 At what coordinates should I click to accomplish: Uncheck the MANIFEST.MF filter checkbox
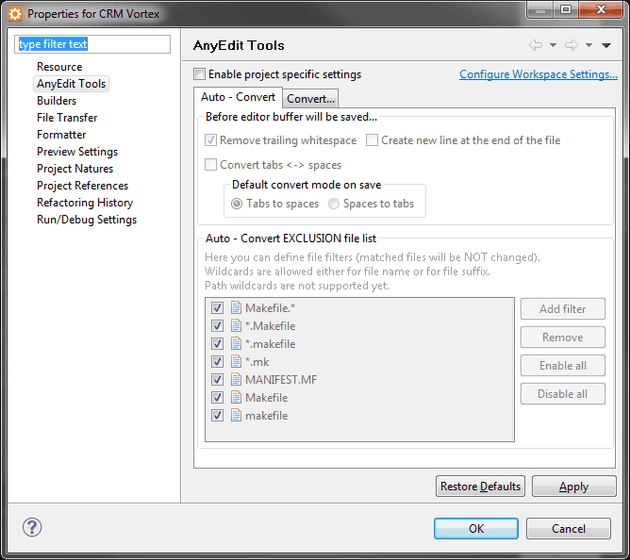point(217,380)
